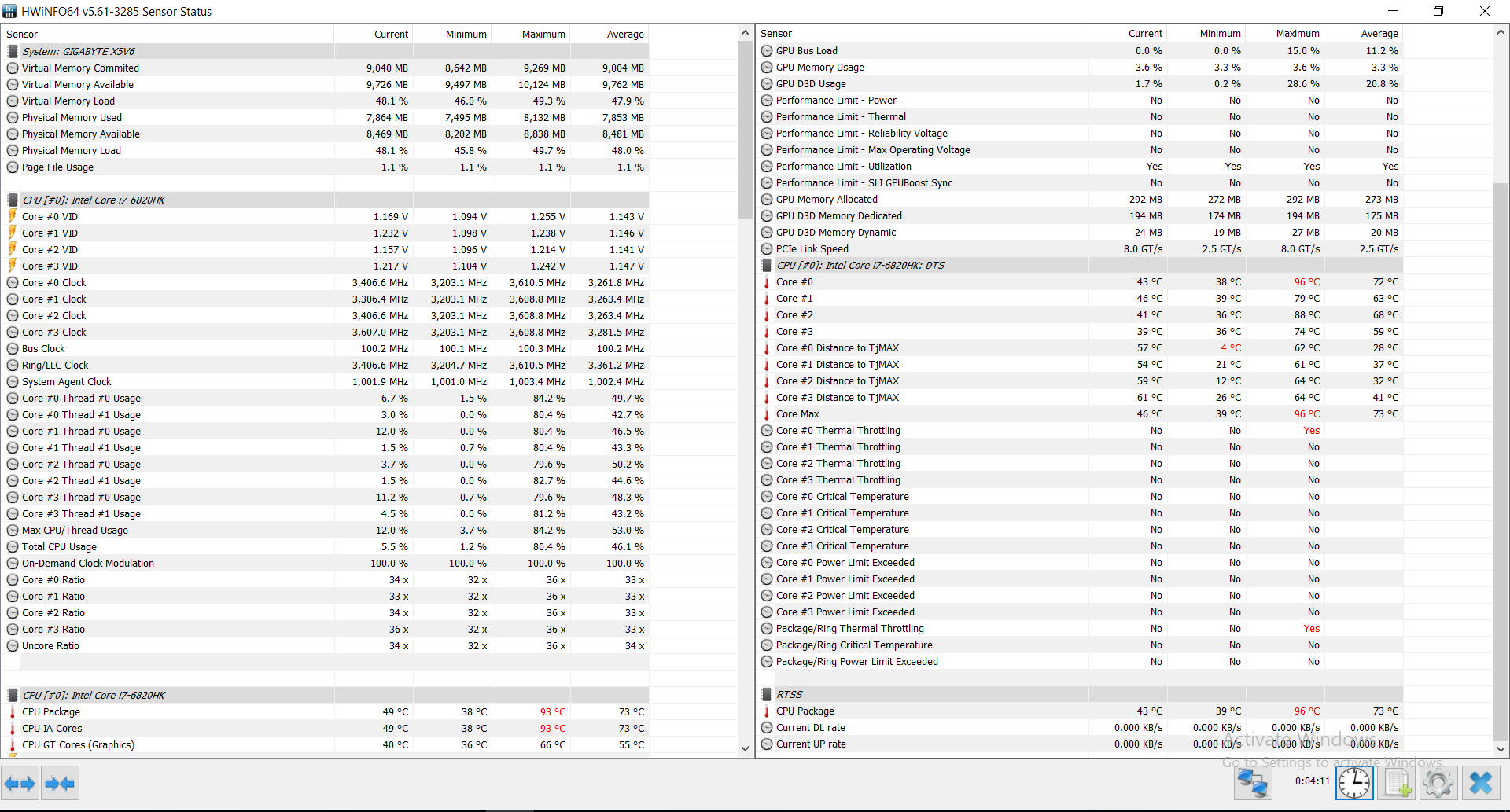The height and width of the screenshot is (812, 1510).
Task: Click the left pane Sensor column header
Action: (168, 35)
